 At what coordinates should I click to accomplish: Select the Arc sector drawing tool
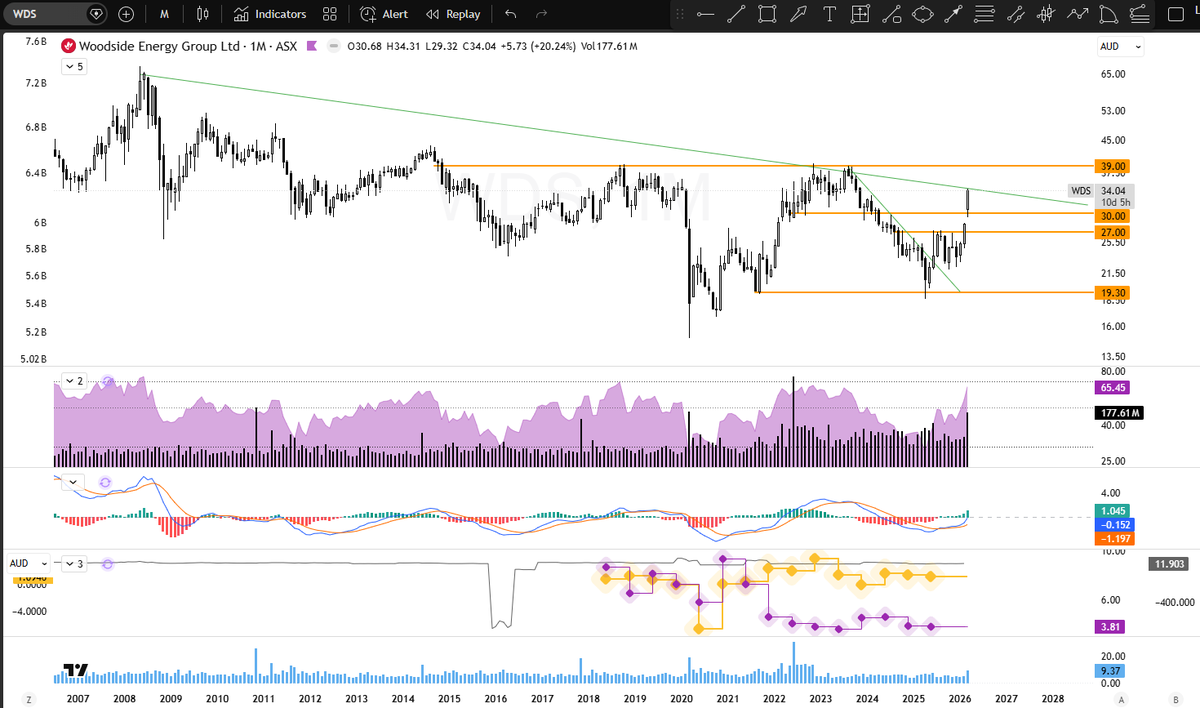(x=1107, y=14)
